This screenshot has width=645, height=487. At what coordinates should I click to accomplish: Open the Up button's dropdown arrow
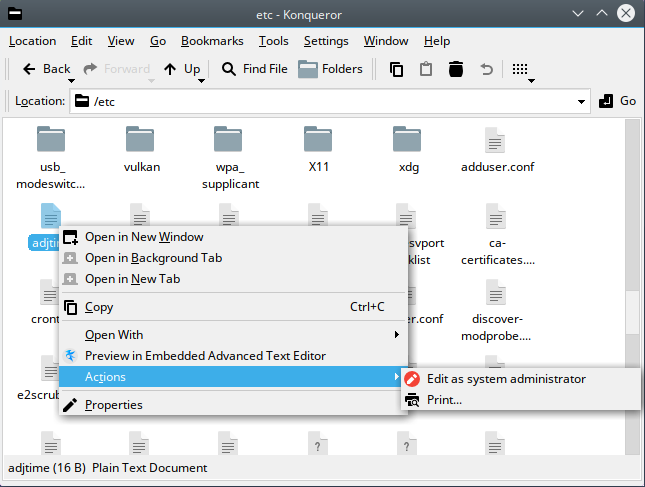(201, 81)
